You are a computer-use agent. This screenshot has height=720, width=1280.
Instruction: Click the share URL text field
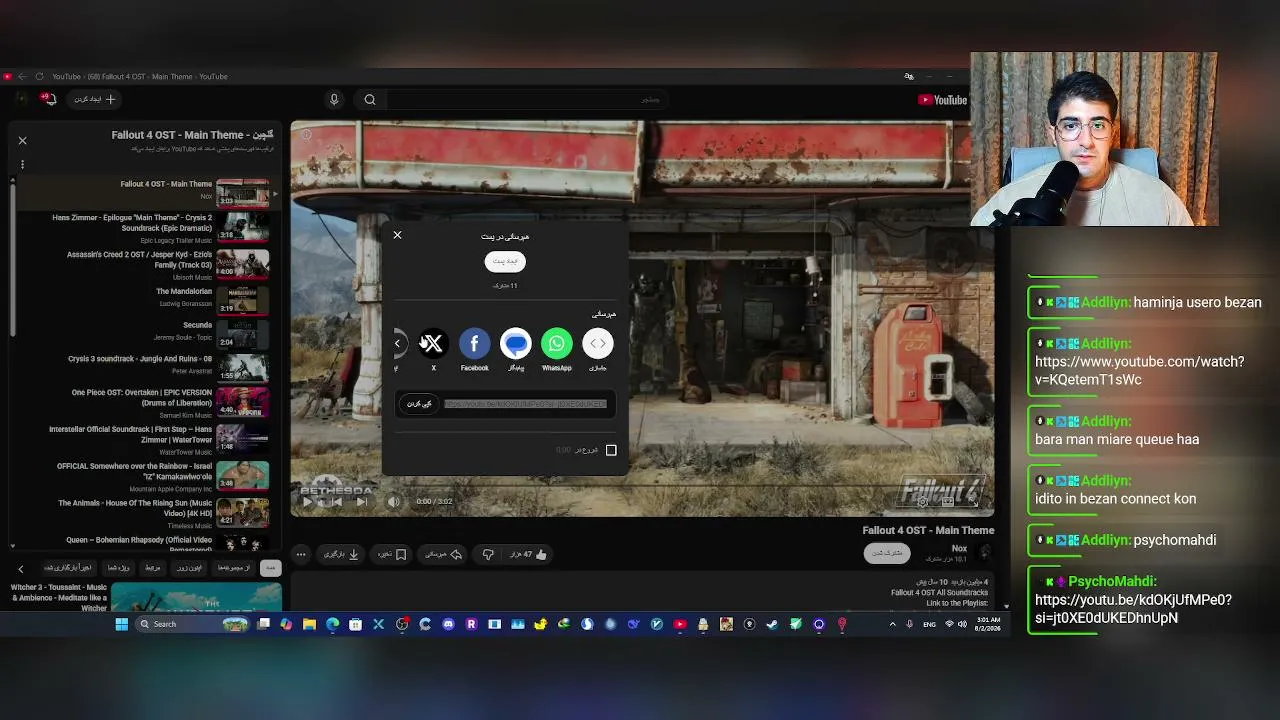pyautogui.click(x=525, y=404)
